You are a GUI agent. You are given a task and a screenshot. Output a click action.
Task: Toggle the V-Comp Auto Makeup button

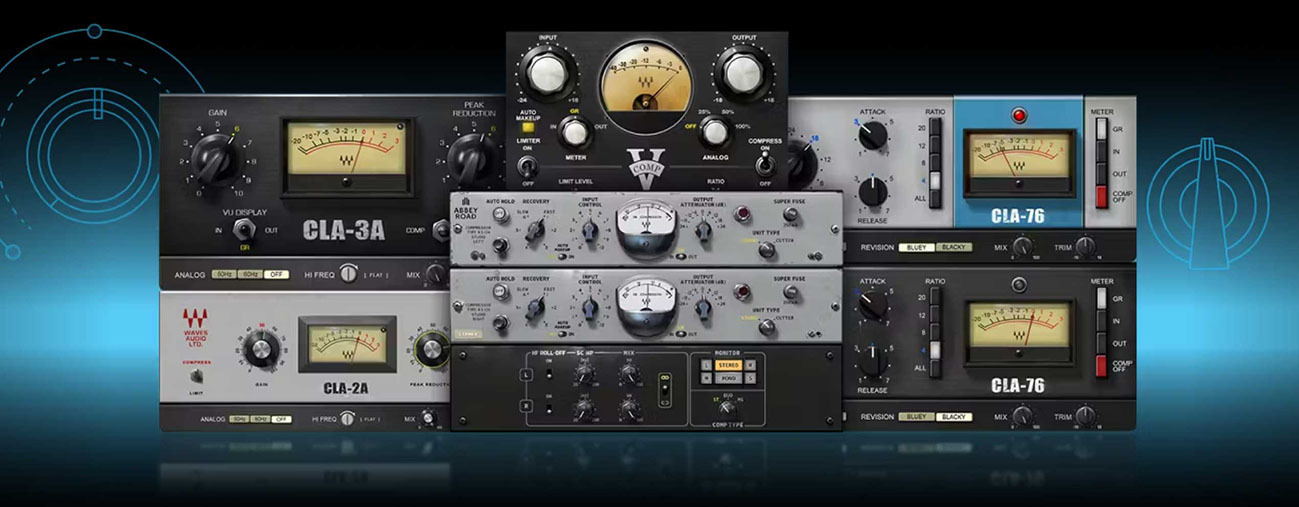[x=526, y=125]
